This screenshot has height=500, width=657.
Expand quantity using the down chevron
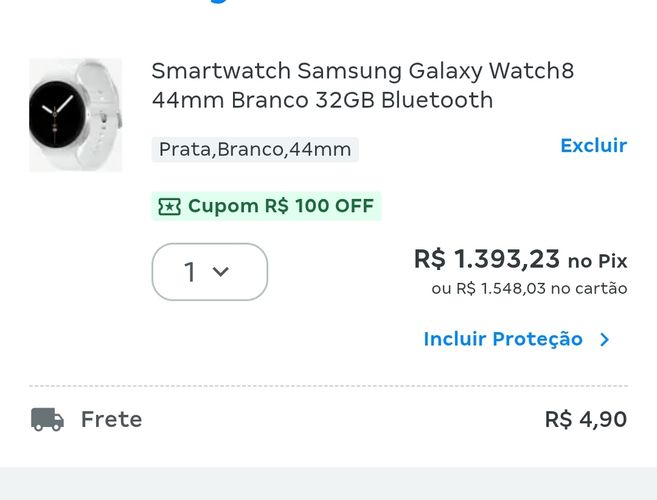[x=220, y=272]
